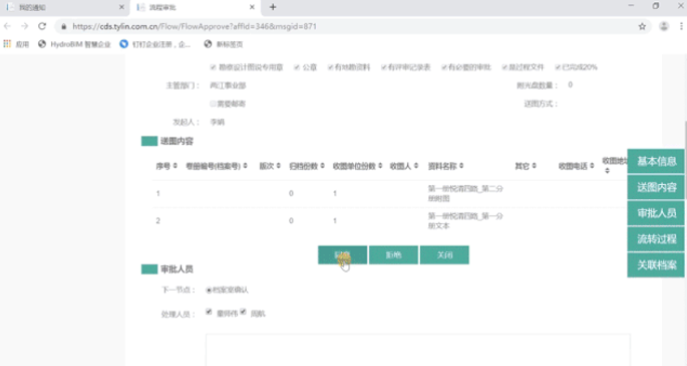Enable the 需要邮寄 checkbox
This screenshot has width=687, height=366.
click(213, 103)
